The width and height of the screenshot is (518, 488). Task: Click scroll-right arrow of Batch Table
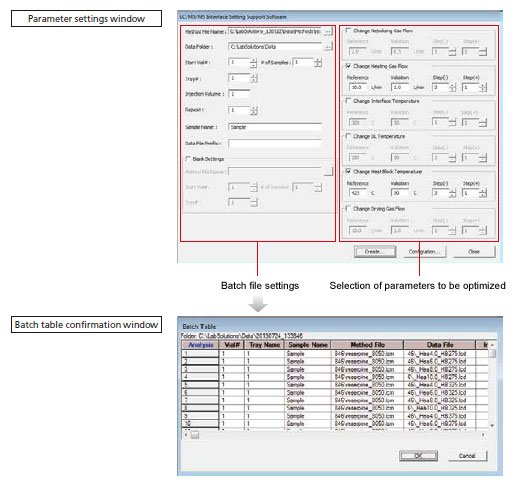[483, 435]
